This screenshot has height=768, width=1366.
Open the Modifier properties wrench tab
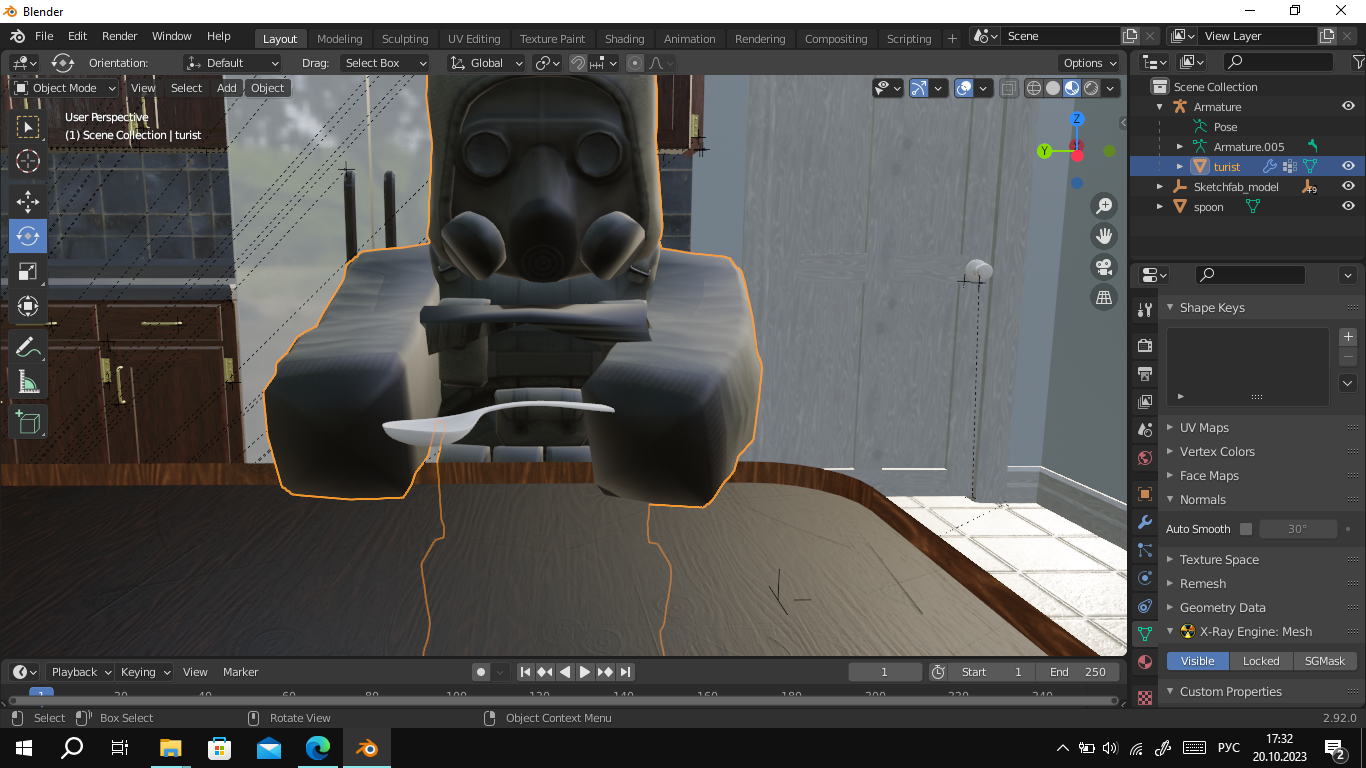[1145, 522]
